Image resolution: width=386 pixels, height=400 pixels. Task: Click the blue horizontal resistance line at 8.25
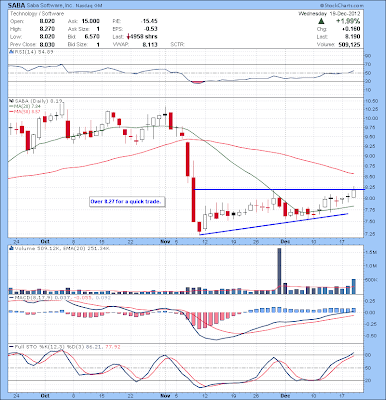tap(279, 189)
